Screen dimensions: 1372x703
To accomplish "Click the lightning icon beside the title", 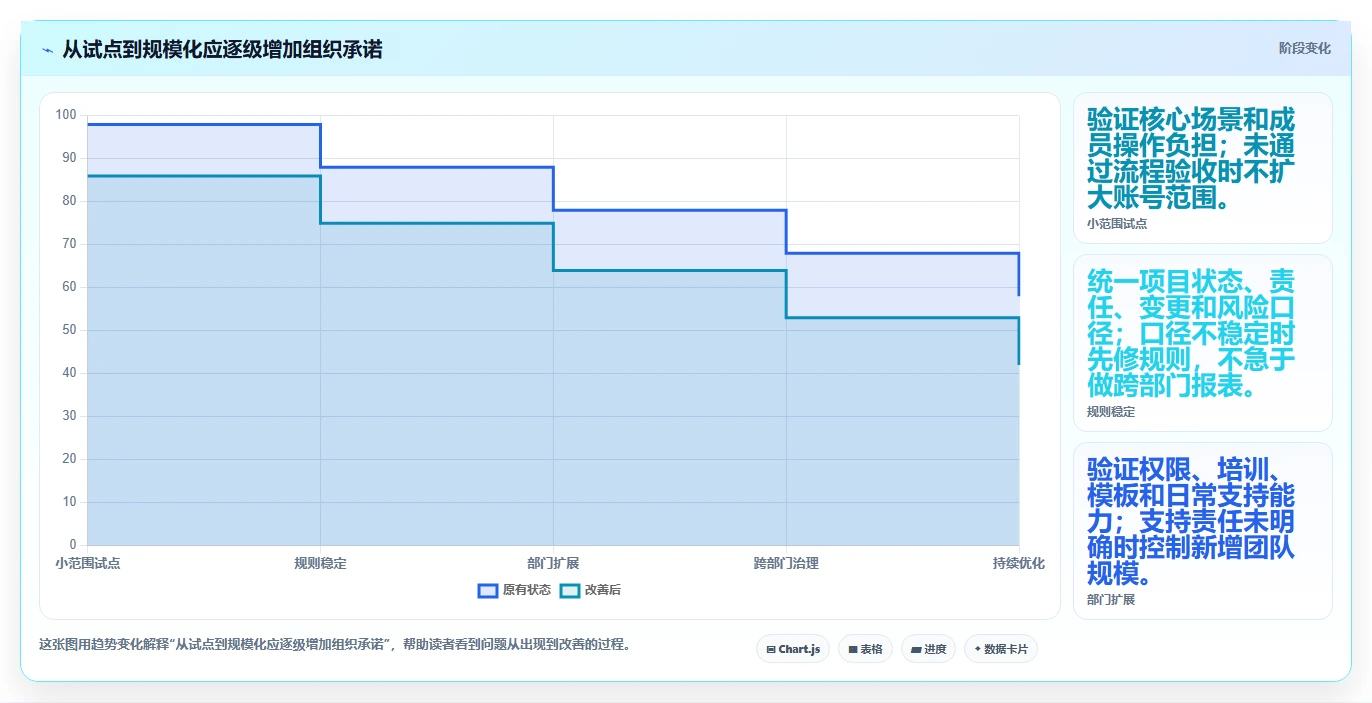I will tap(47, 50).
